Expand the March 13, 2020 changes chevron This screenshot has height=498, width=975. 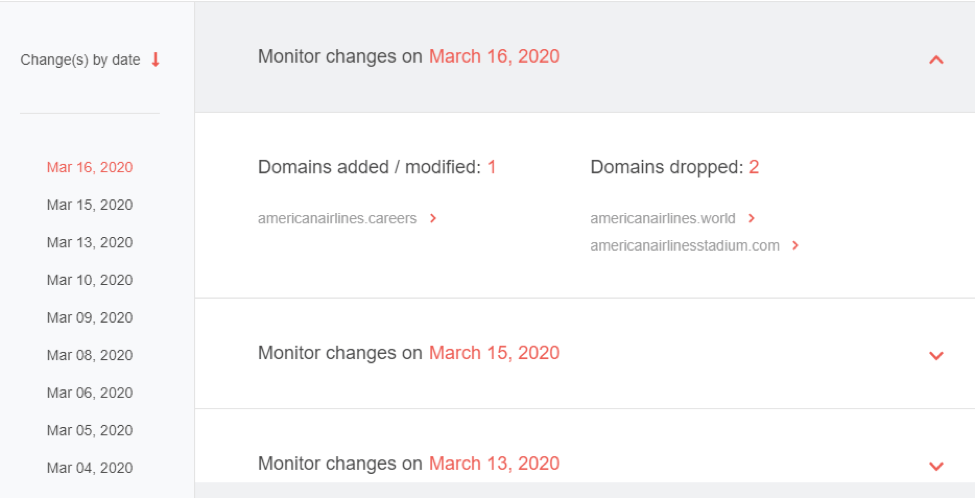936,466
